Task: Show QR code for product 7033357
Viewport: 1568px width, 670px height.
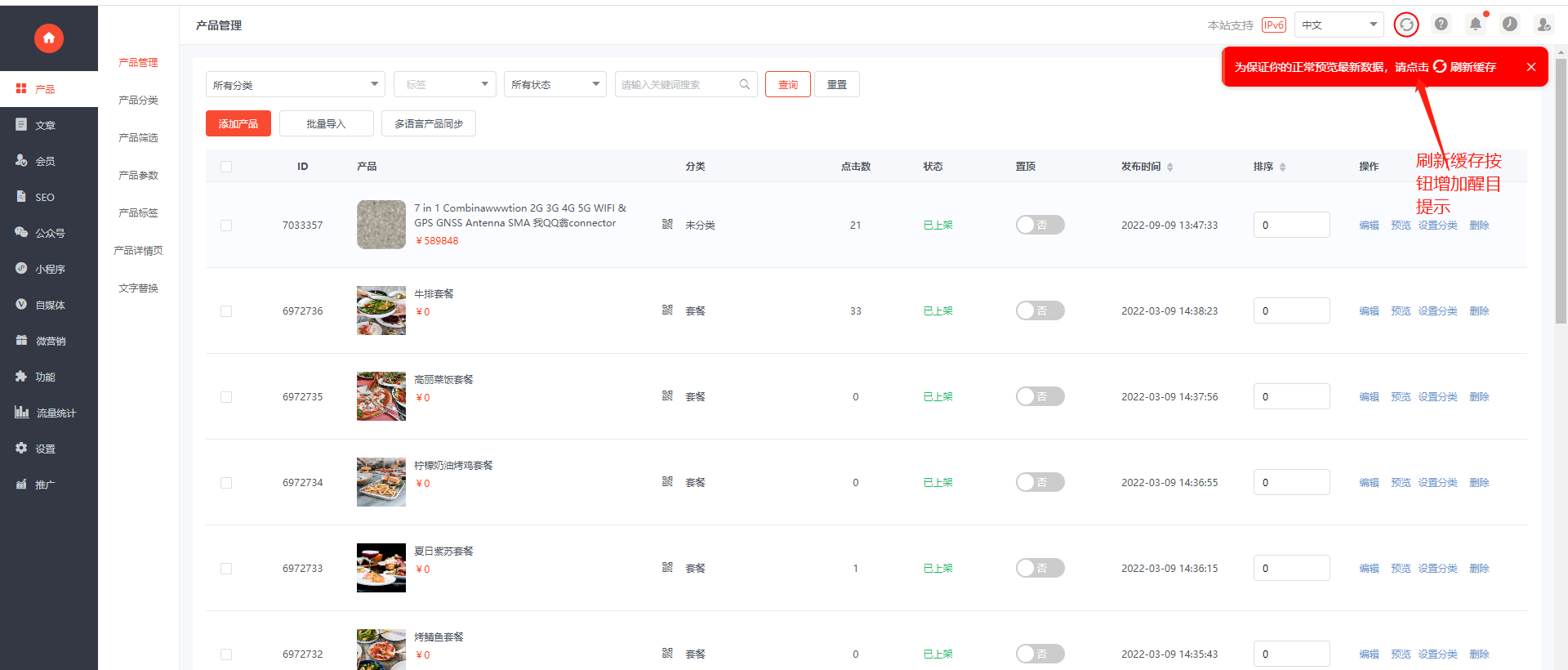Action: click(x=667, y=224)
